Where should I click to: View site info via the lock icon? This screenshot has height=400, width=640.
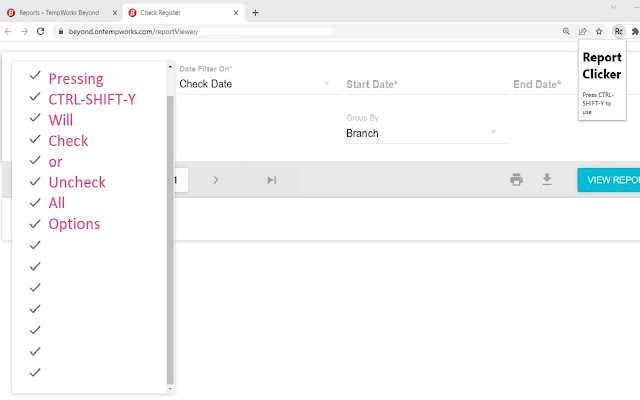click(x=61, y=31)
